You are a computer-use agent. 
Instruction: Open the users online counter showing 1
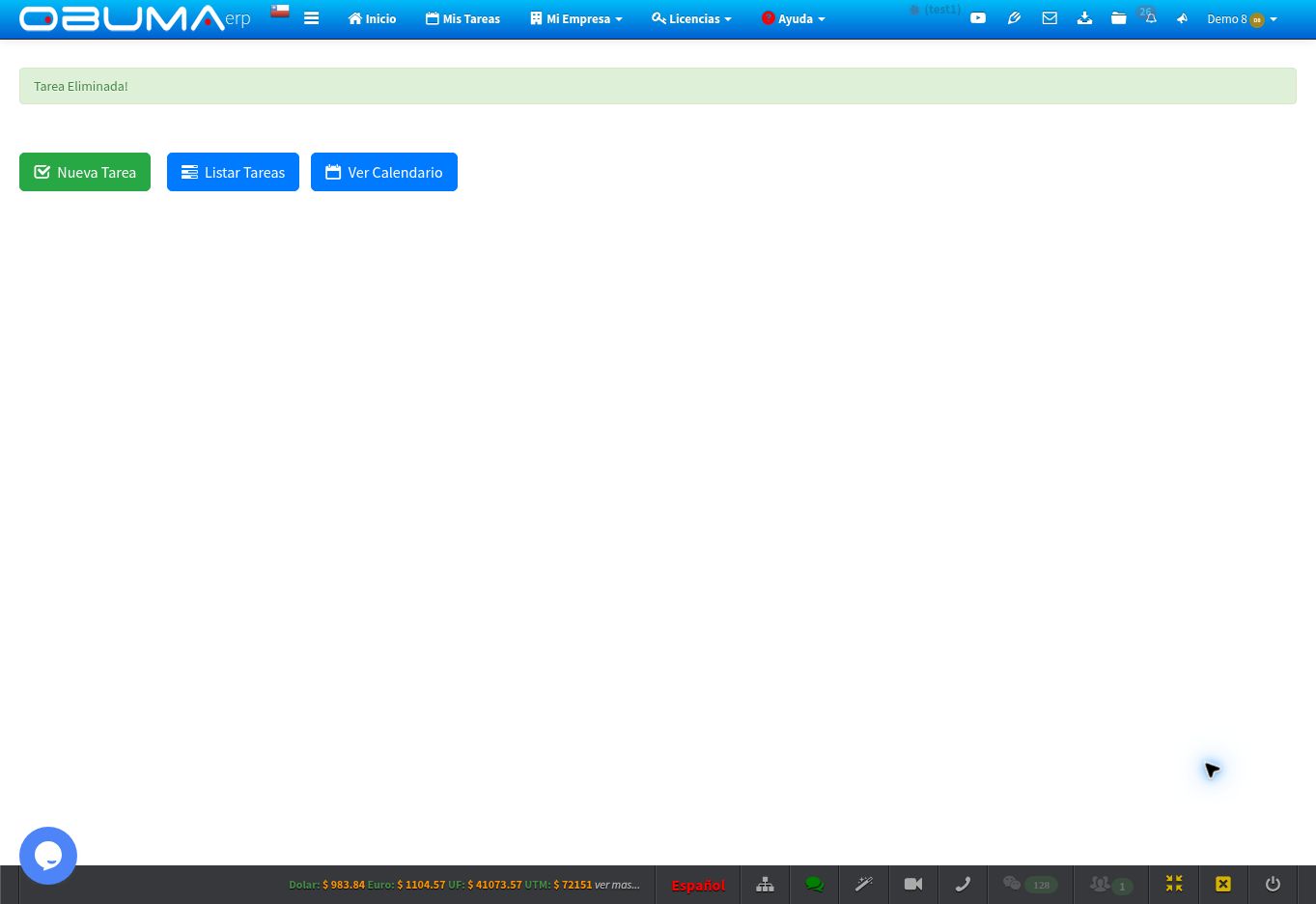point(1110,885)
